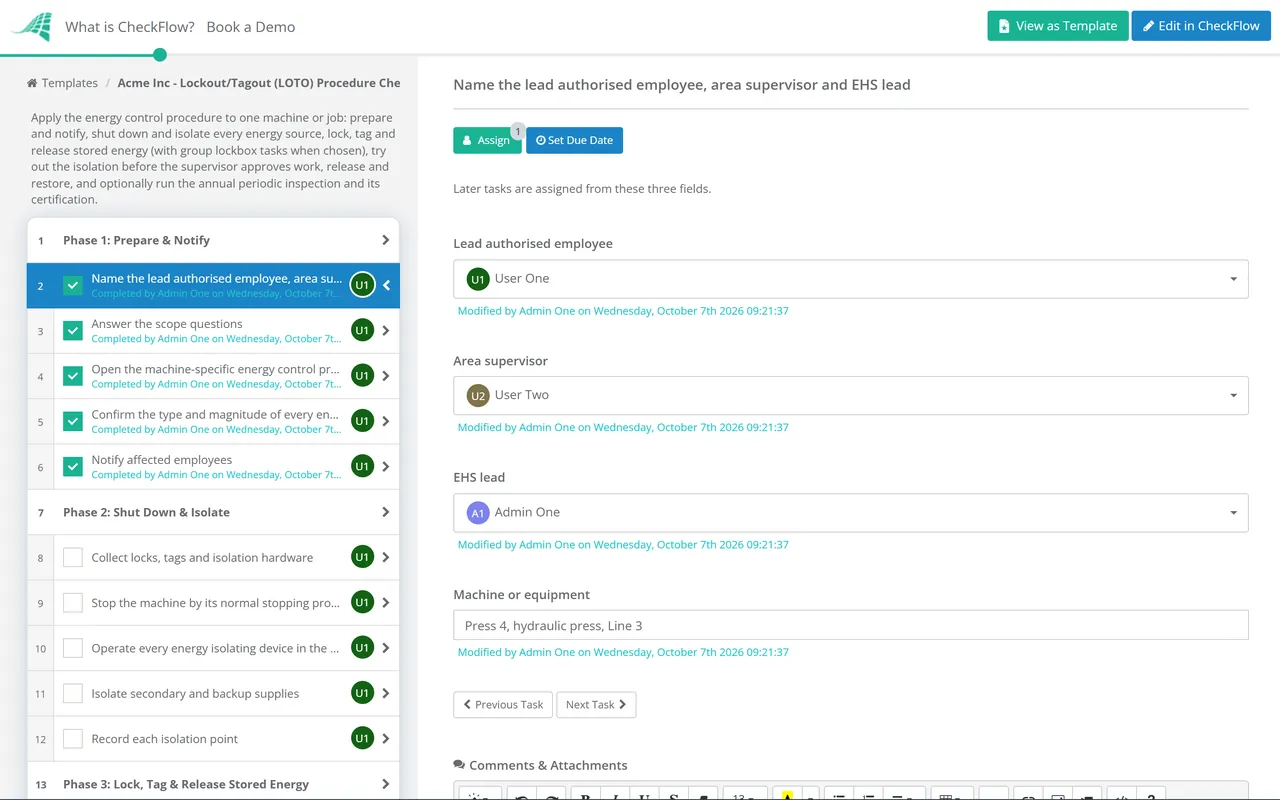This screenshot has height=800, width=1280.
Task: Select the 'Open the machine-specific energy control pr...' task title
Action: [x=216, y=370]
